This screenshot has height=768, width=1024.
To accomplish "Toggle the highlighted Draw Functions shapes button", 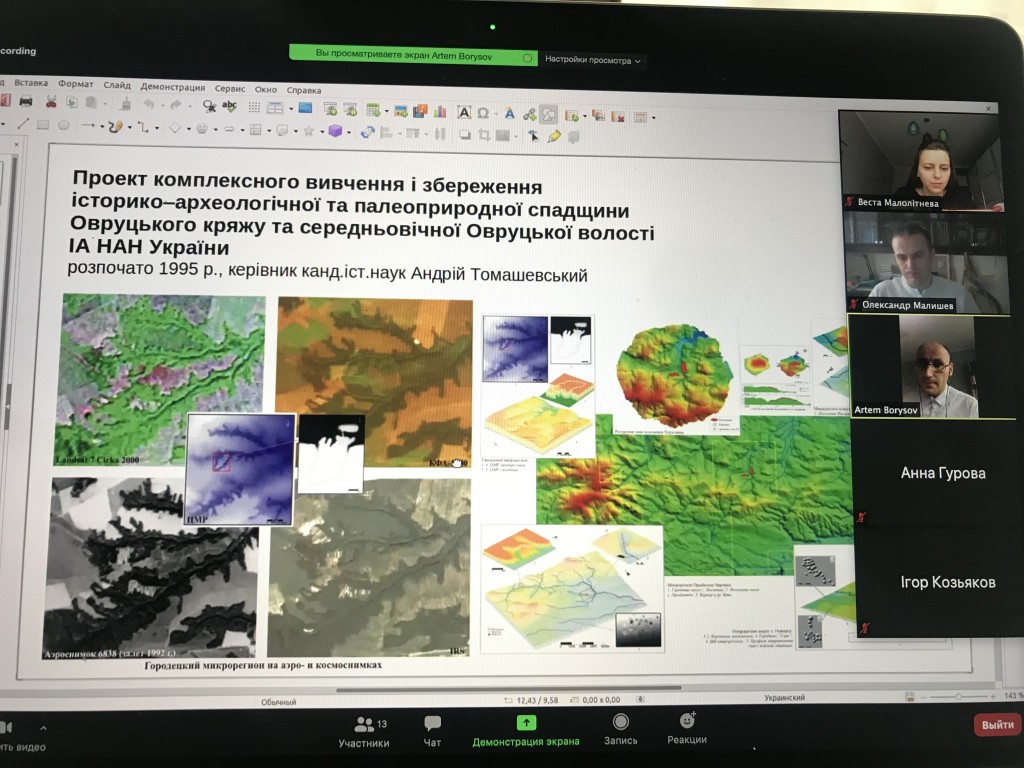I will coord(549,114).
